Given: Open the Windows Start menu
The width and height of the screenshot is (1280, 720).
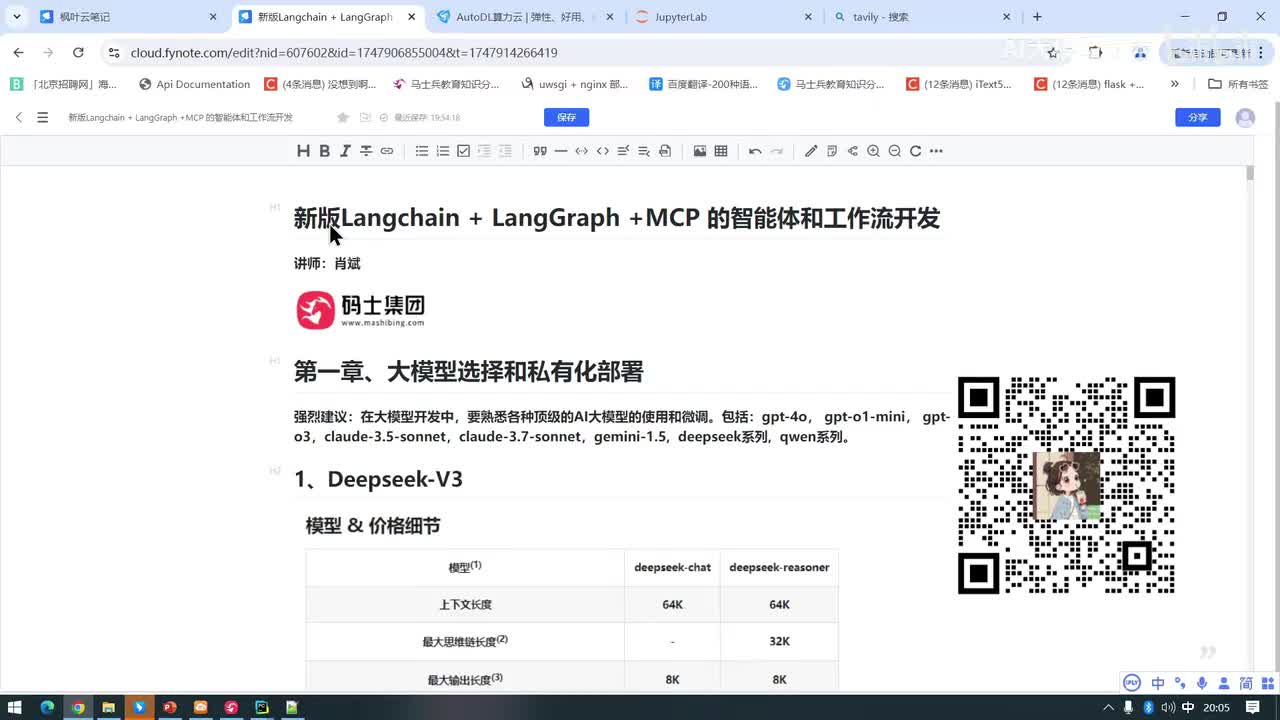Looking at the screenshot, I should click(15, 707).
